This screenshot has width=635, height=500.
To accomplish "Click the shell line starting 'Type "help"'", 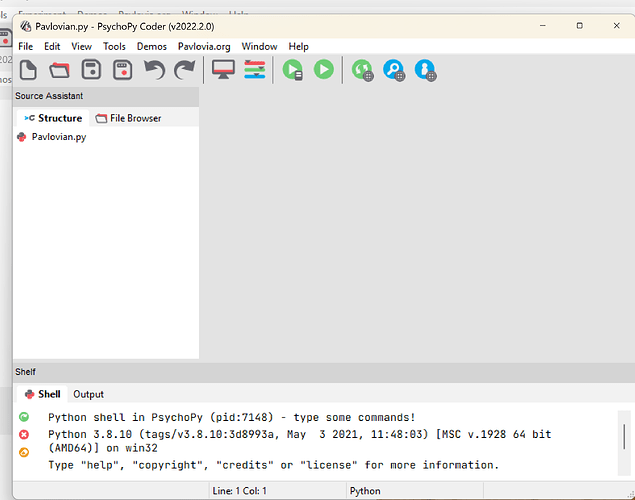I will tap(273, 465).
